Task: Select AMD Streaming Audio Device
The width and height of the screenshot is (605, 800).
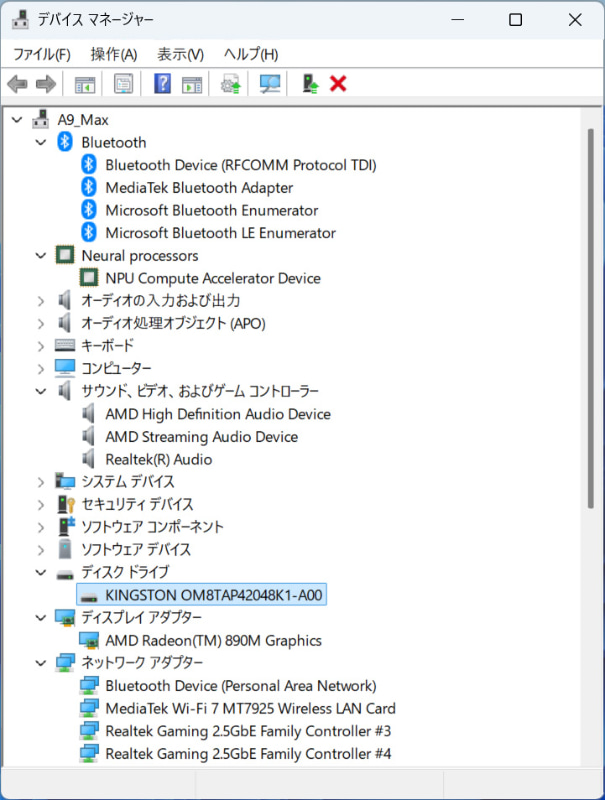Action: pos(201,436)
